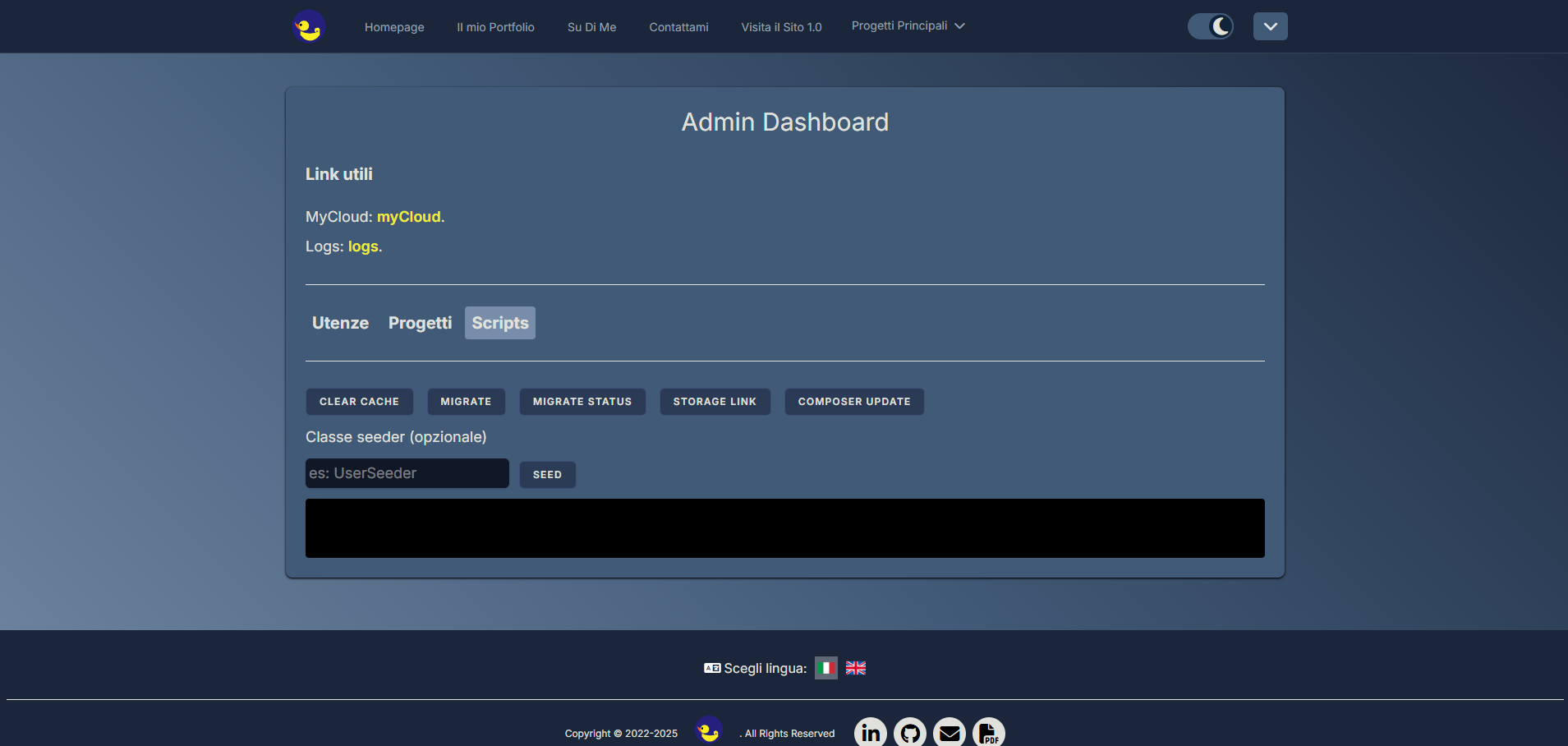Open the logs link
This screenshot has width=1568, height=746.
[363, 246]
